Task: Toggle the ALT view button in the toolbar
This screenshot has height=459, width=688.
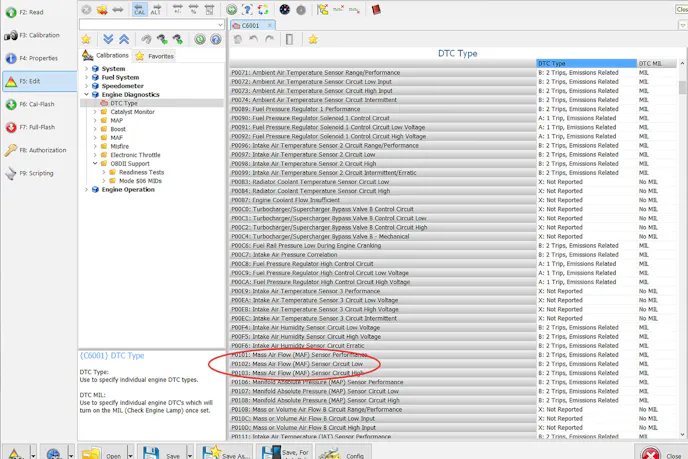Action: pyautogui.click(x=155, y=10)
